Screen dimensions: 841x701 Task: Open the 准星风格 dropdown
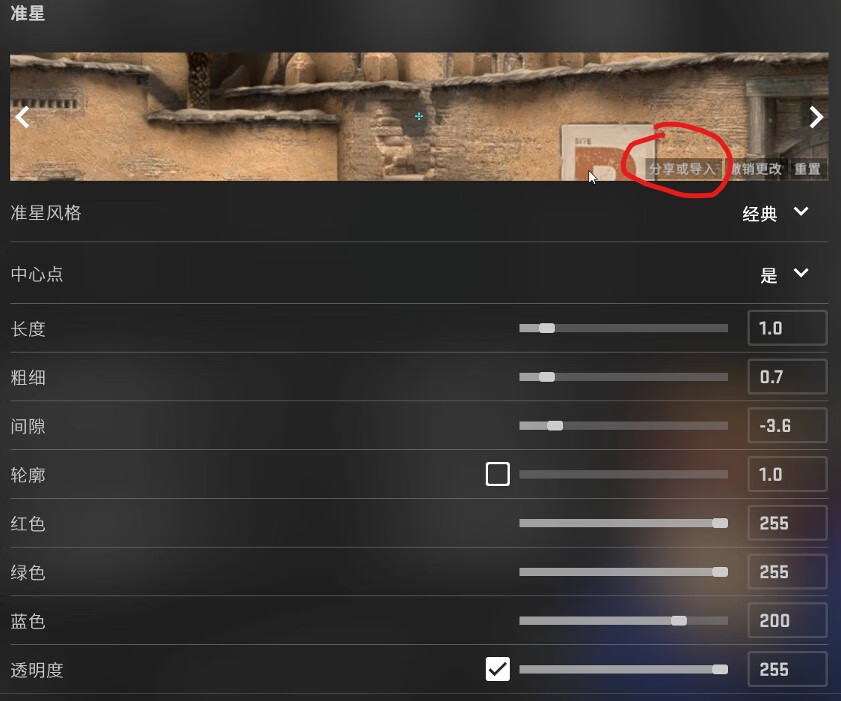(776, 213)
